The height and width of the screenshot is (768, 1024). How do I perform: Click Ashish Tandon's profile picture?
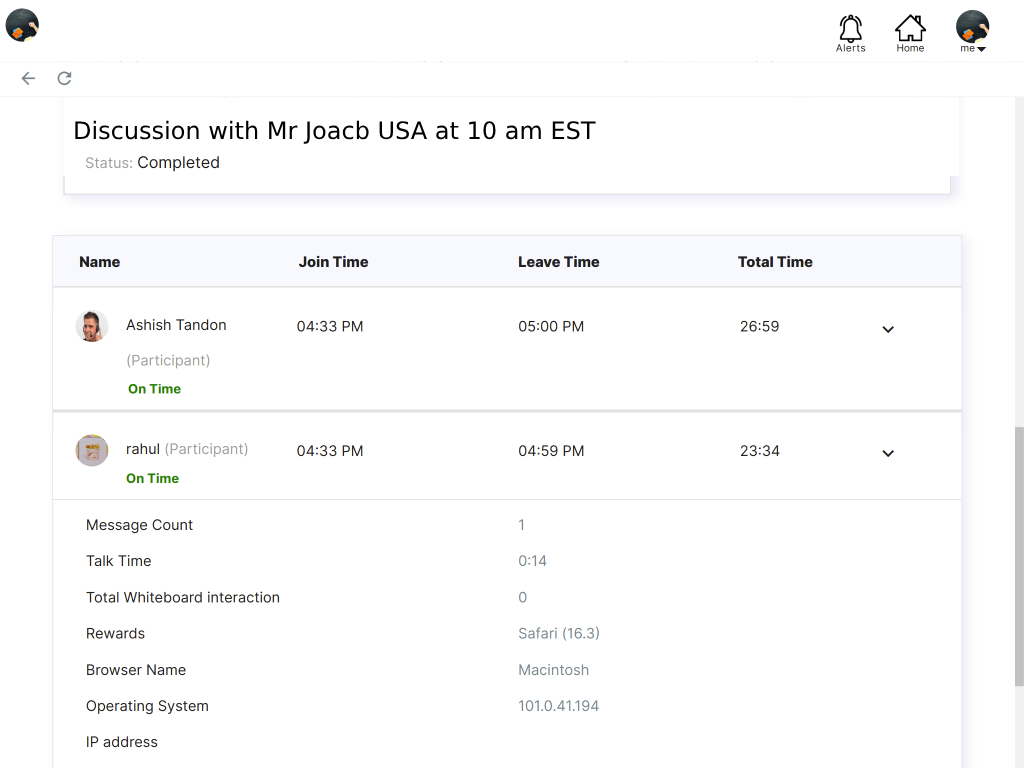[92, 326]
